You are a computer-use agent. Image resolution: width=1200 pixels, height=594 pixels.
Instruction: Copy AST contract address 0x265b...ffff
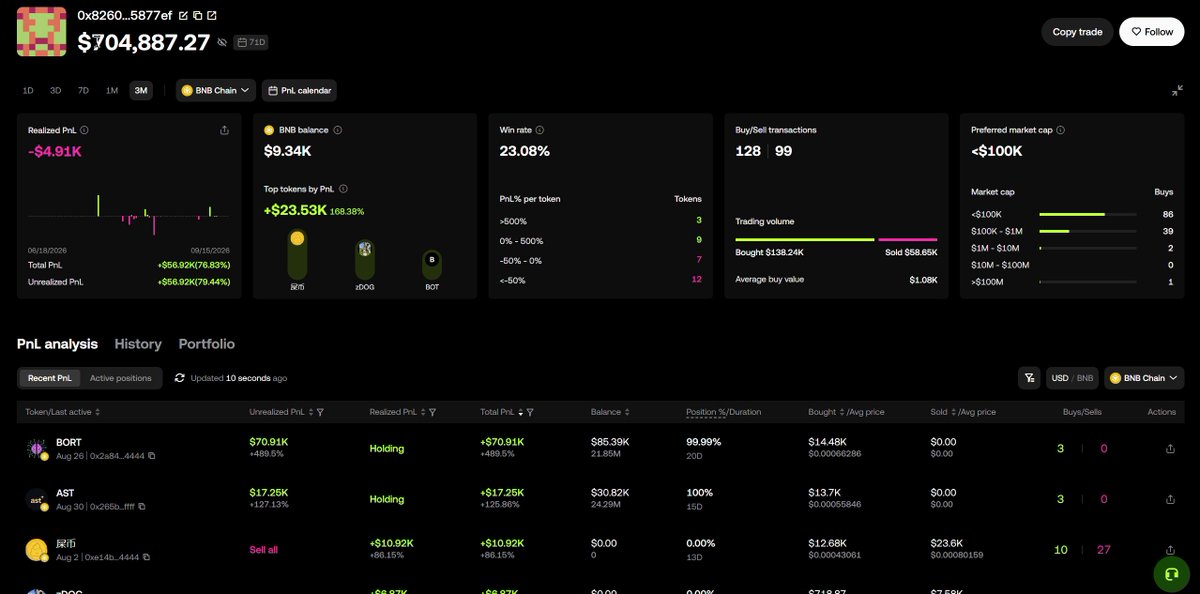click(x=141, y=506)
